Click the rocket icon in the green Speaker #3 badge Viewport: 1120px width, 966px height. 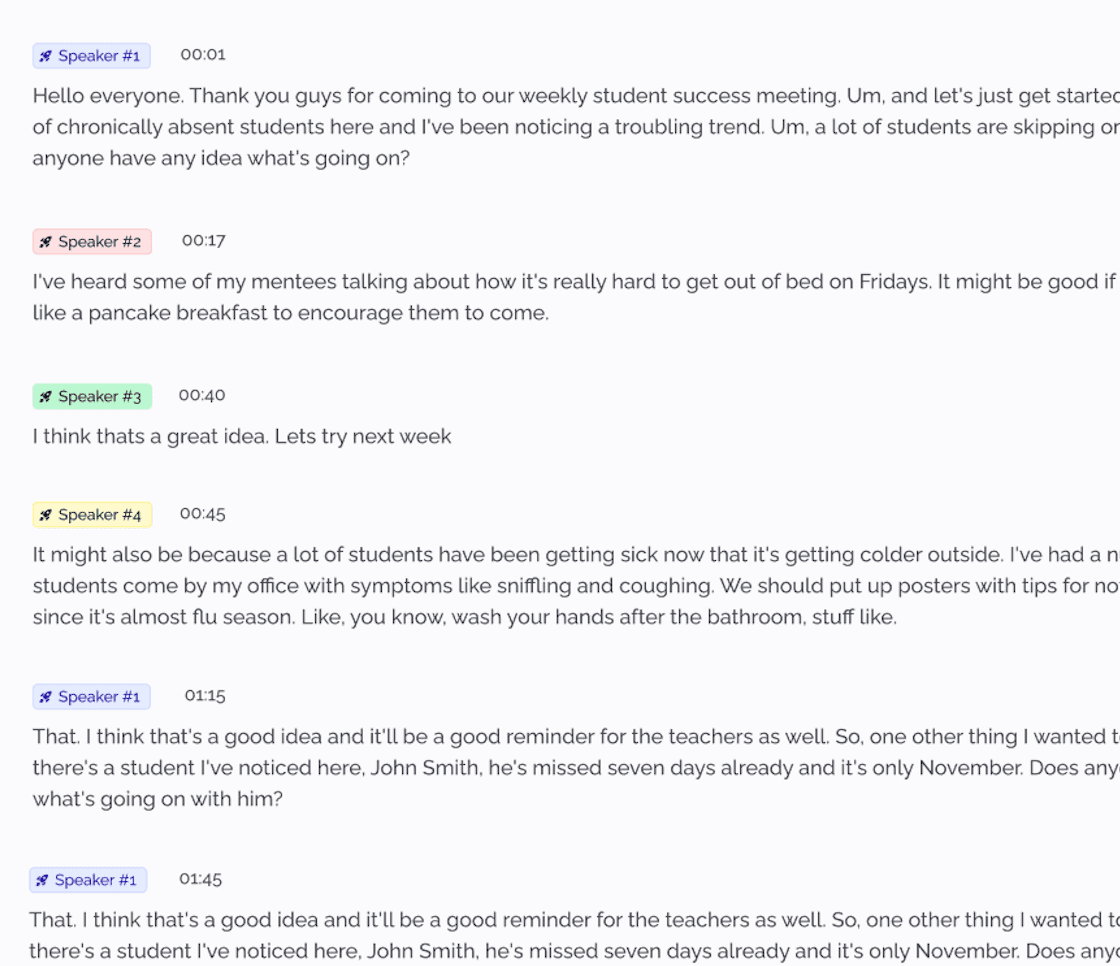pos(46,397)
